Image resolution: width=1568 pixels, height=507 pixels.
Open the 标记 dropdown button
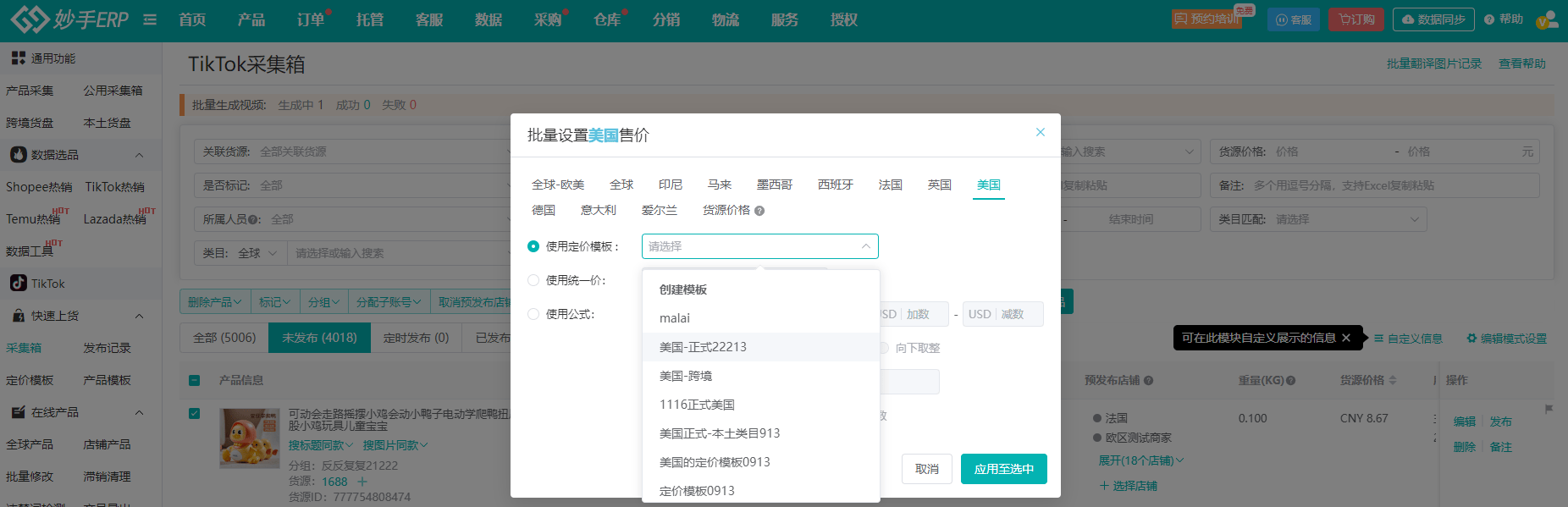point(275,302)
